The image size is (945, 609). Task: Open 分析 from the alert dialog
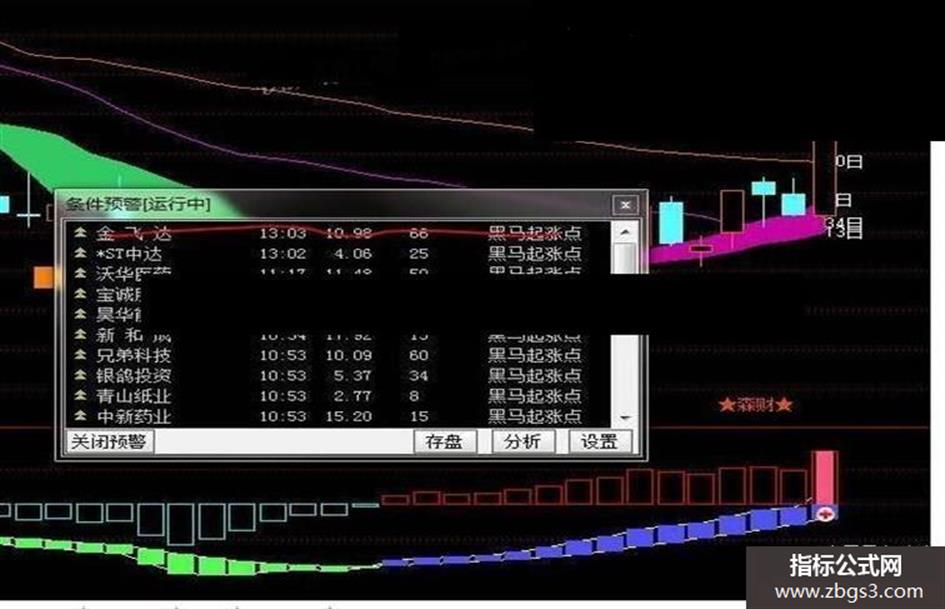tap(522, 441)
